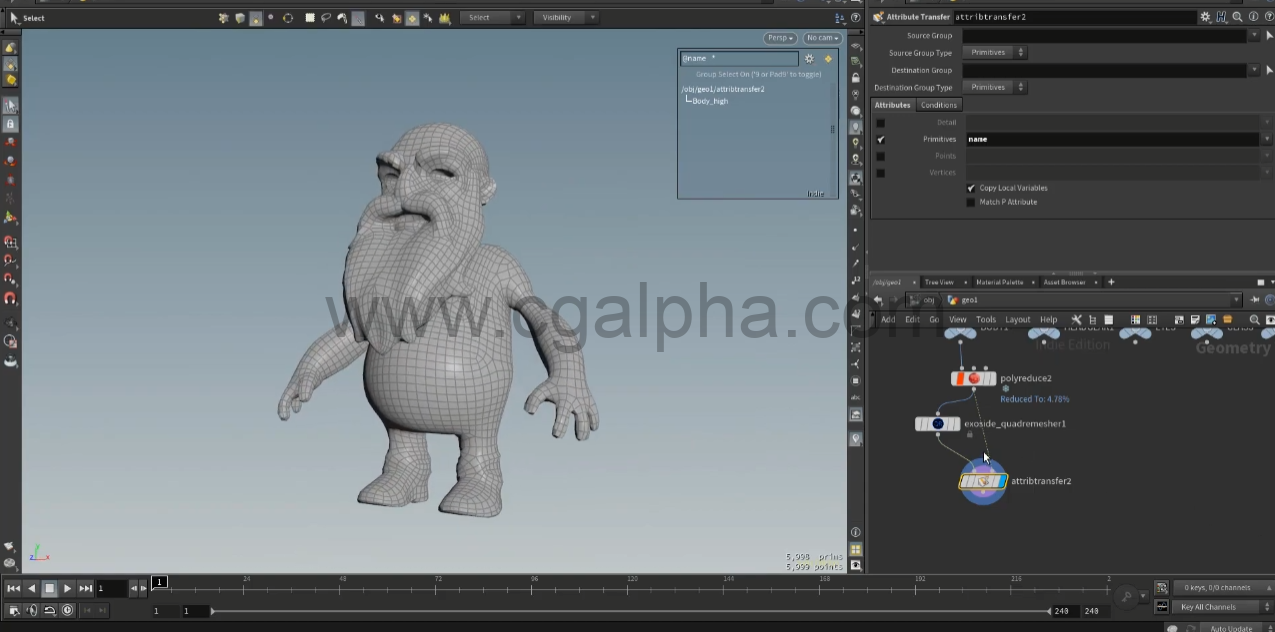Uncheck Copy Local Variables

[971, 188]
